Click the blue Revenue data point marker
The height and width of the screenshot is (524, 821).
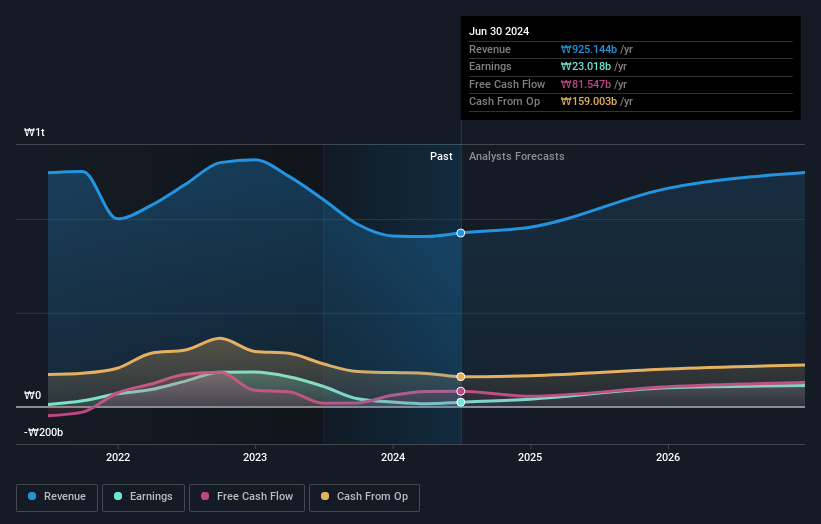point(461,233)
